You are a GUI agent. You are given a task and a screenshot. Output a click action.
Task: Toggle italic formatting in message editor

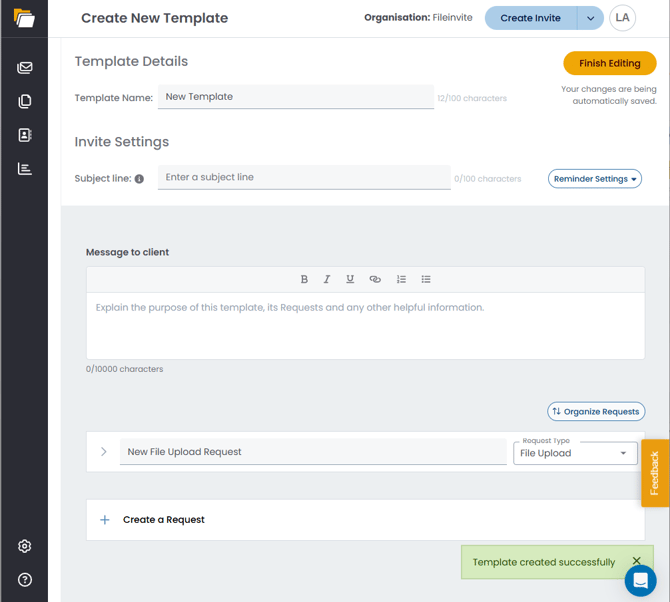(x=327, y=279)
